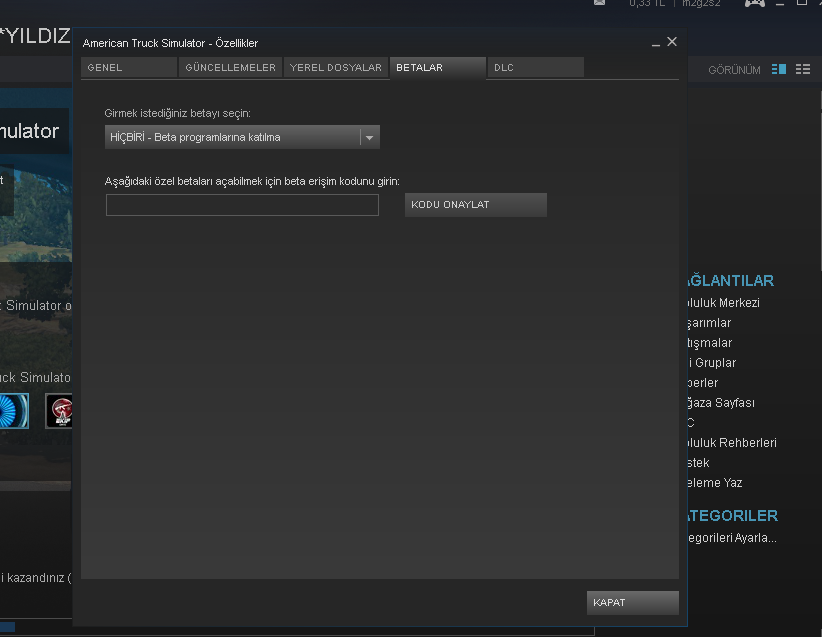Image resolution: width=822 pixels, height=637 pixels.
Task: Visit the Mağaza Sayfası link
Action: tap(721, 403)
